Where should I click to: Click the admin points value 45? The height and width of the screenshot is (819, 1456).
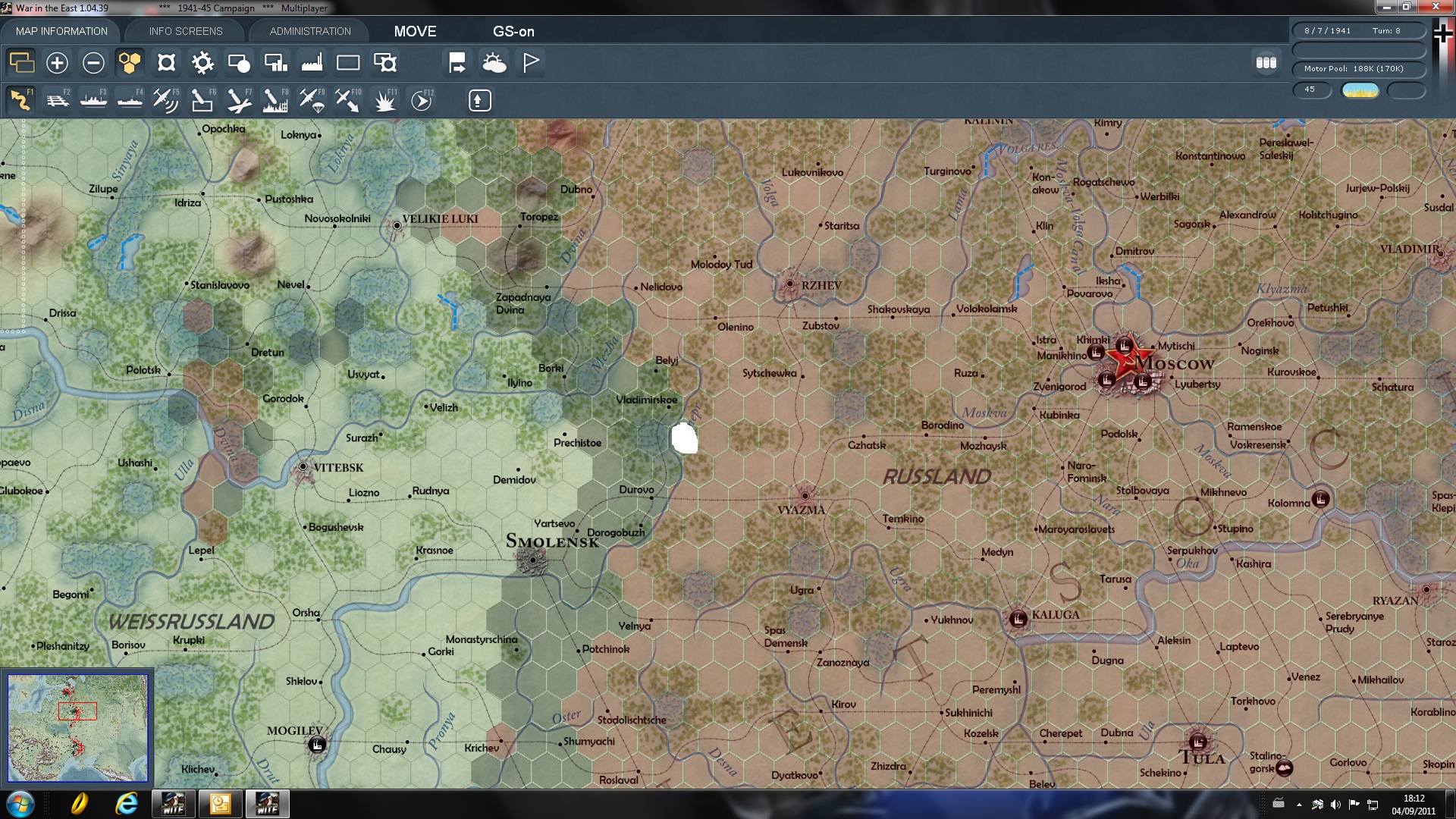1311,89
